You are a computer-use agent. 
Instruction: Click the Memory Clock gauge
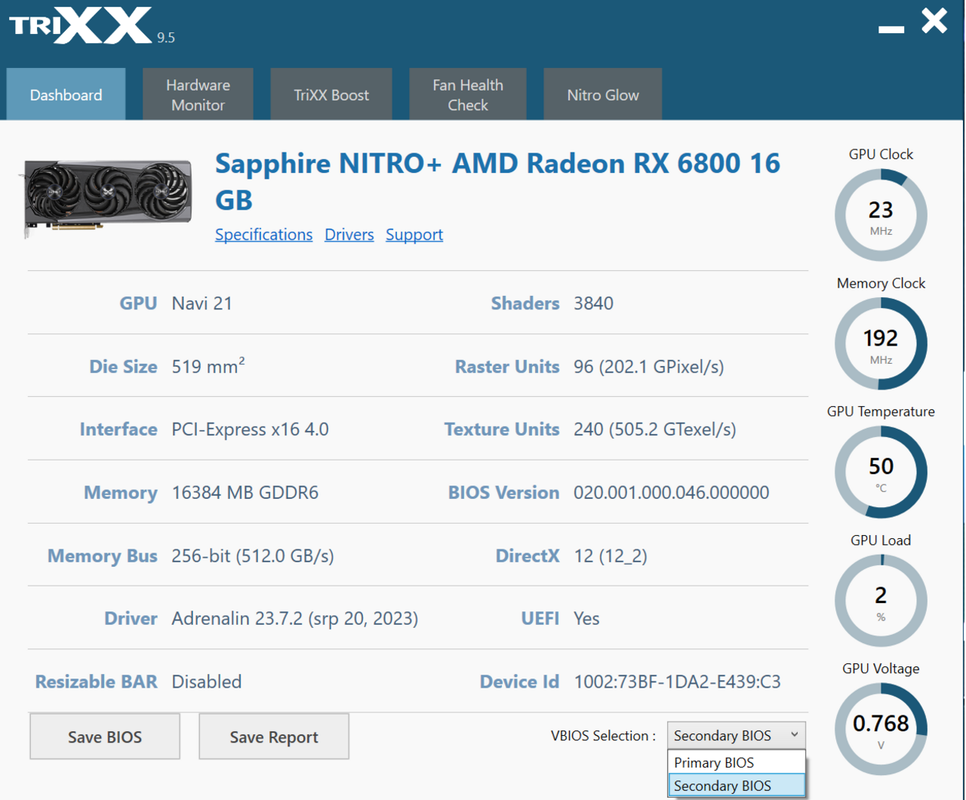880,344
